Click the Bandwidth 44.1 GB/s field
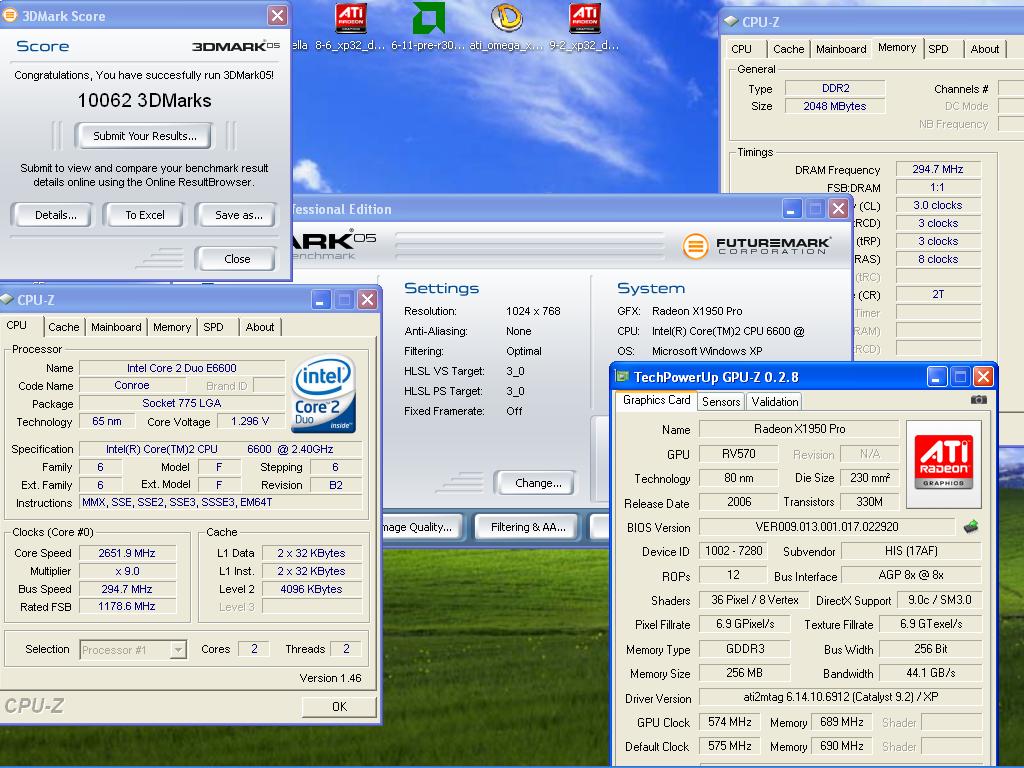This screenshot has height=768, width=1024. click(x=931, y=673)
